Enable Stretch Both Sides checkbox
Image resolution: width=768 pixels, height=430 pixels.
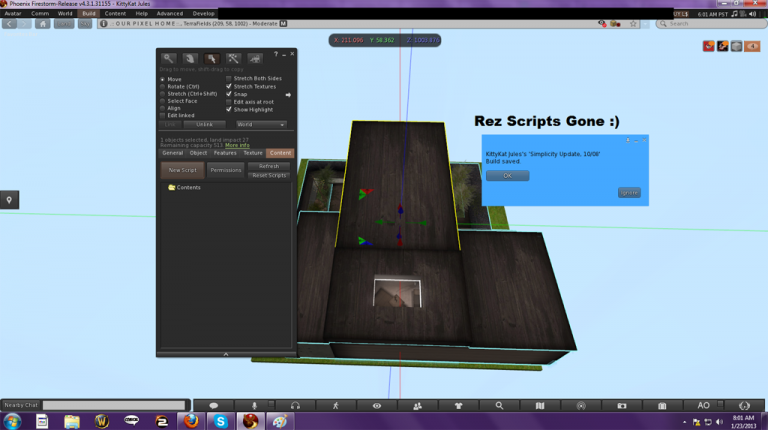[x=229, y=78]
